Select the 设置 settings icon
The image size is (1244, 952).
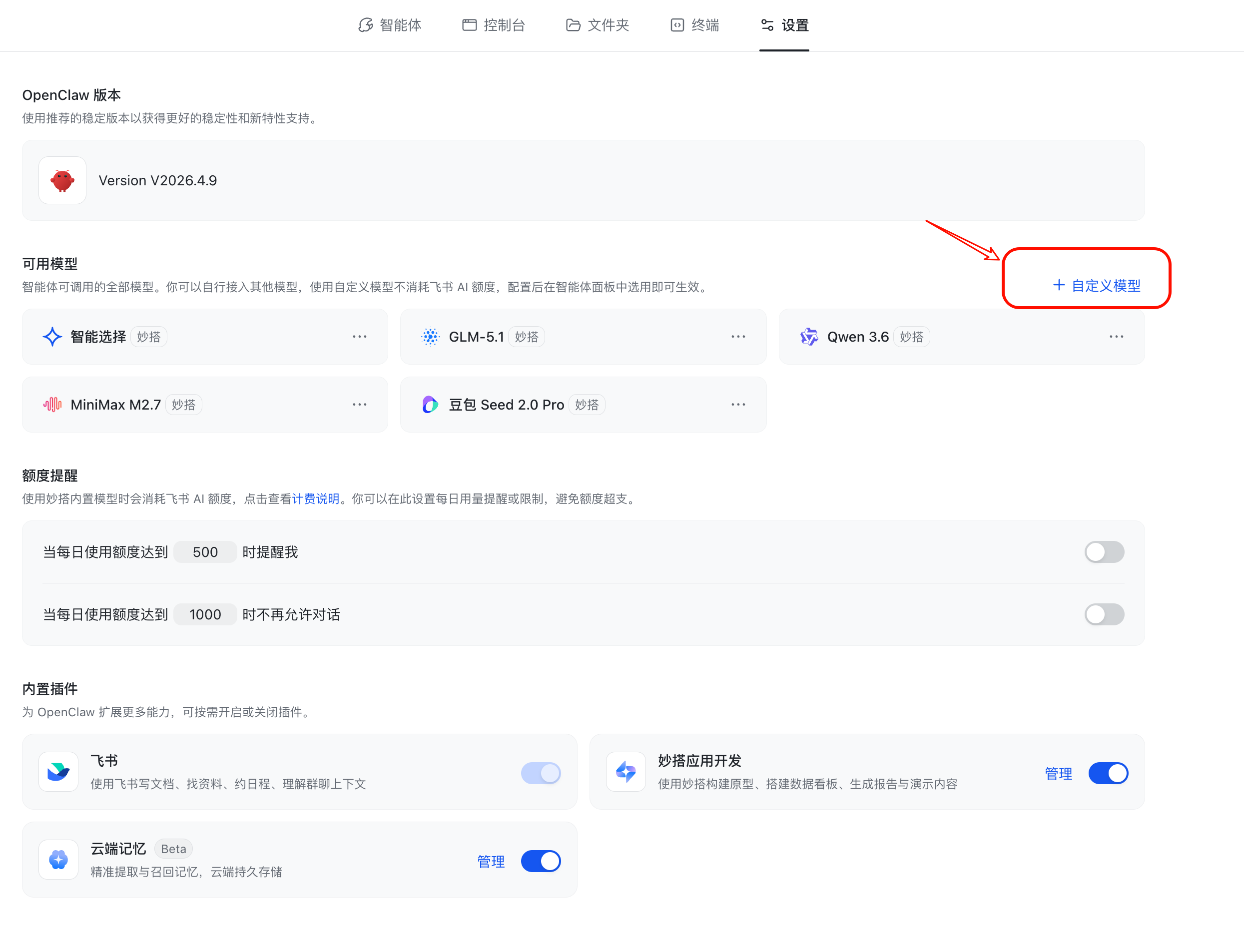click(767, 25)
